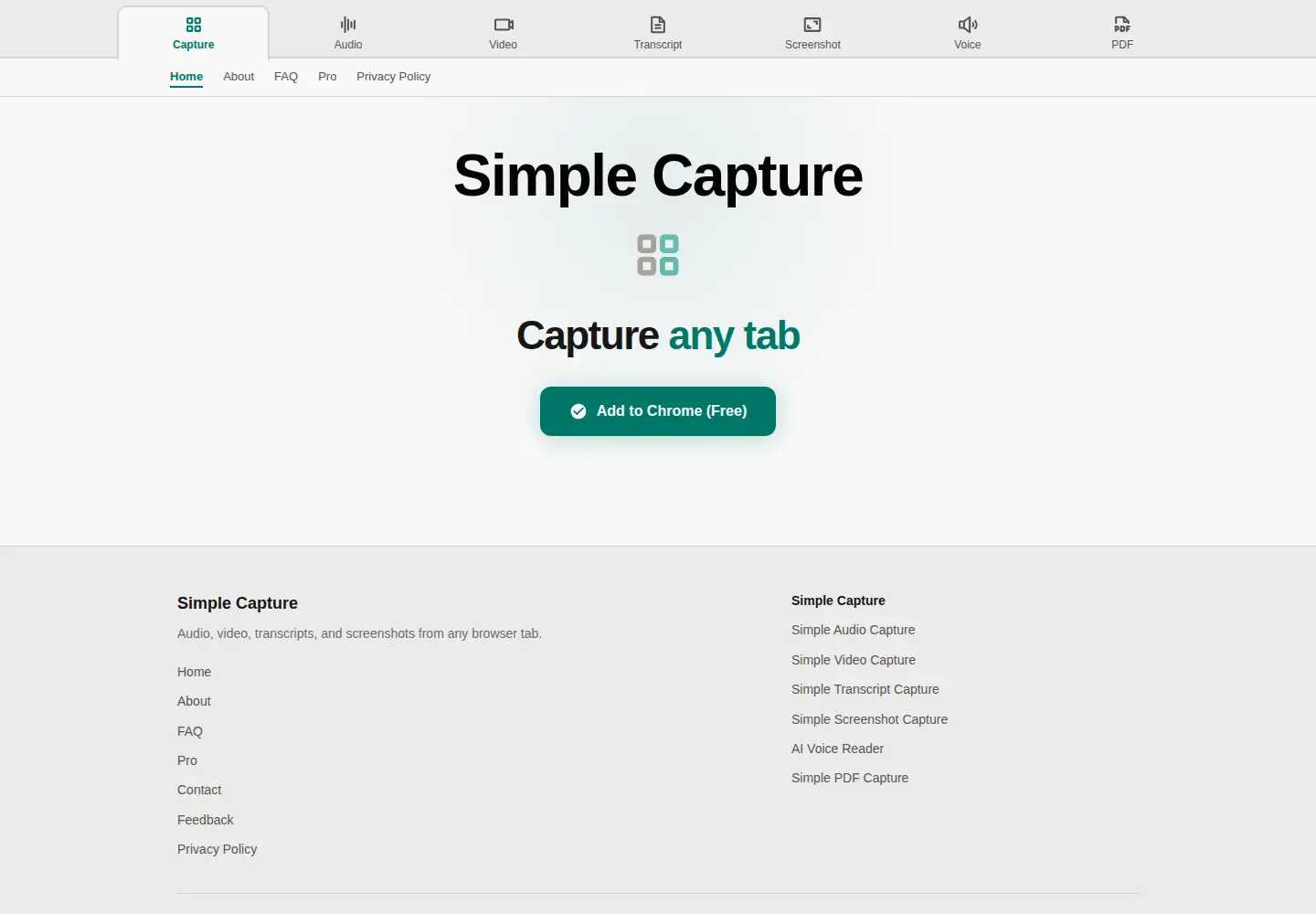Open Simple Transcript Capture footer link

tap(865, 689)
